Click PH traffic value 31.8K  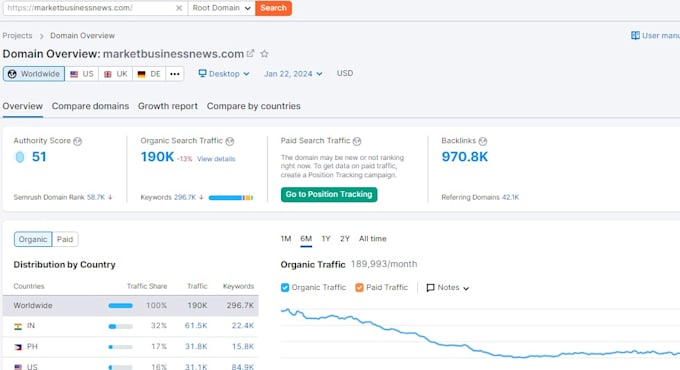coord(196,347)
